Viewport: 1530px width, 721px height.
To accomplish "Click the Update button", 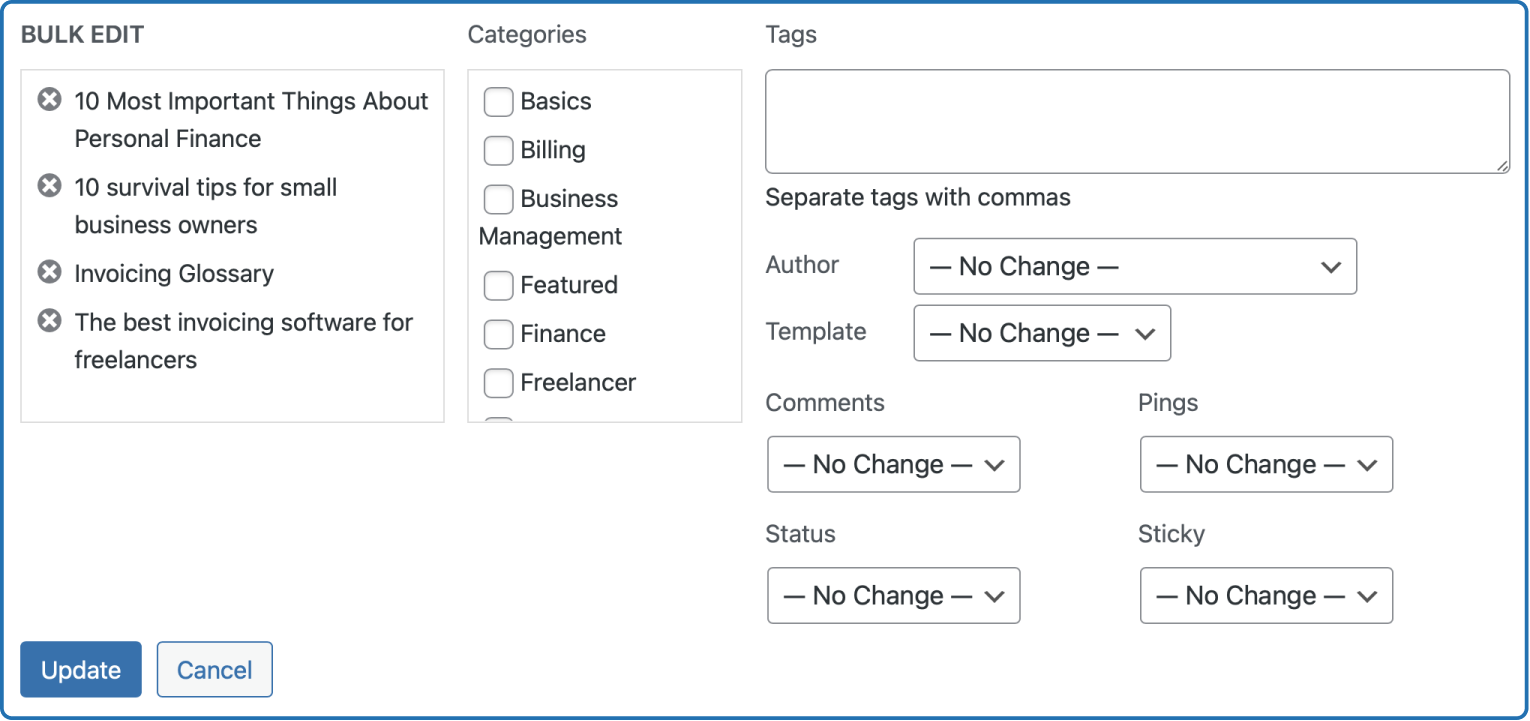I will tap(81, 670).
